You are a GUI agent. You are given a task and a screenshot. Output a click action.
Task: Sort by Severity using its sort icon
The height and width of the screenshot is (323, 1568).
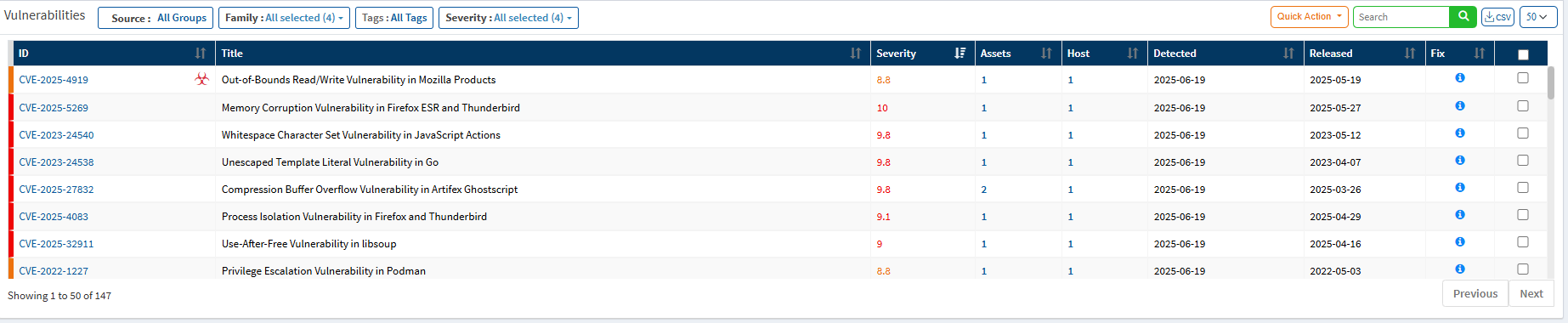(x=960, y=53)
